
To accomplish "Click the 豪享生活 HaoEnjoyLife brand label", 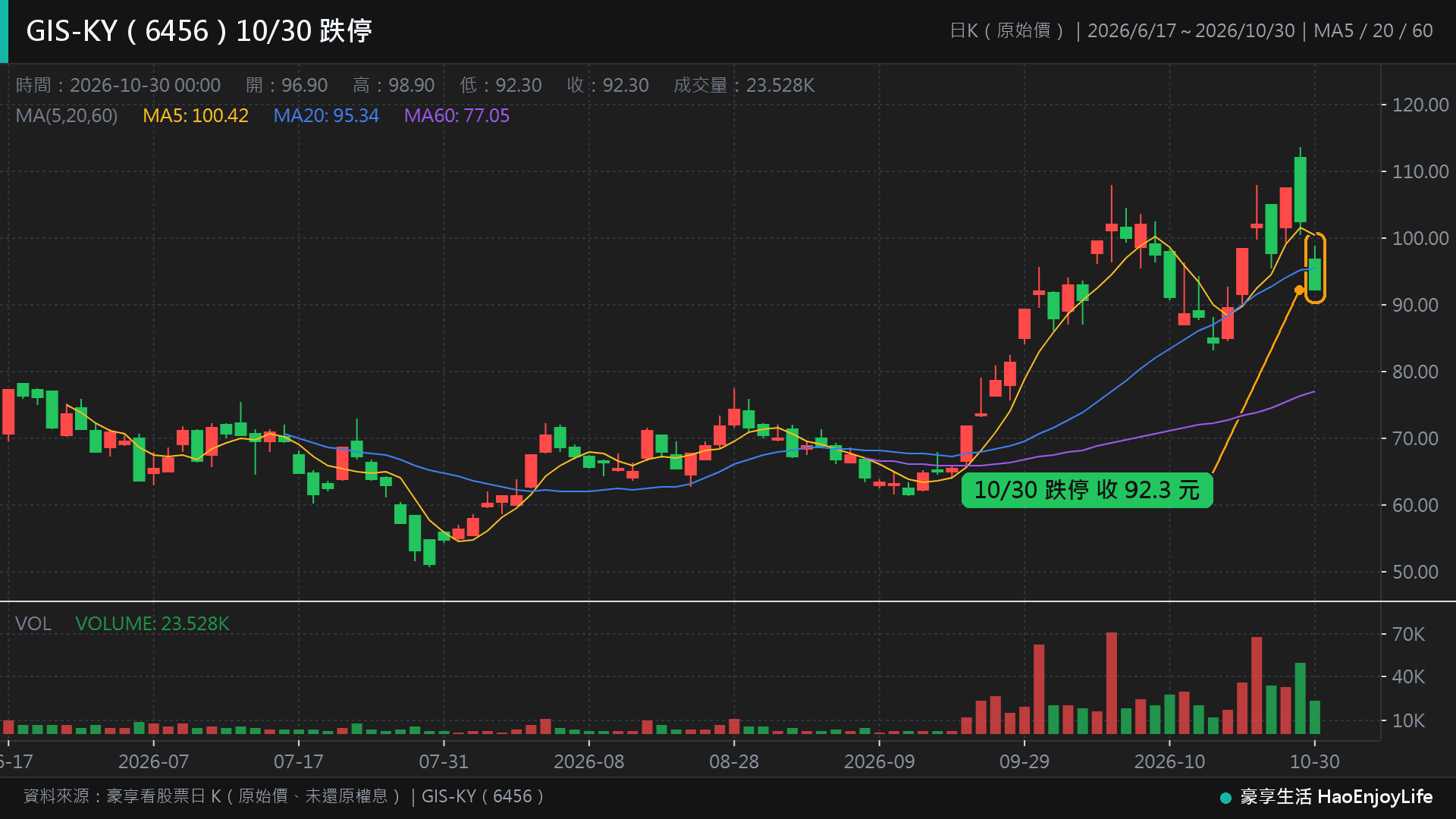I will [x=1336, y=797].
